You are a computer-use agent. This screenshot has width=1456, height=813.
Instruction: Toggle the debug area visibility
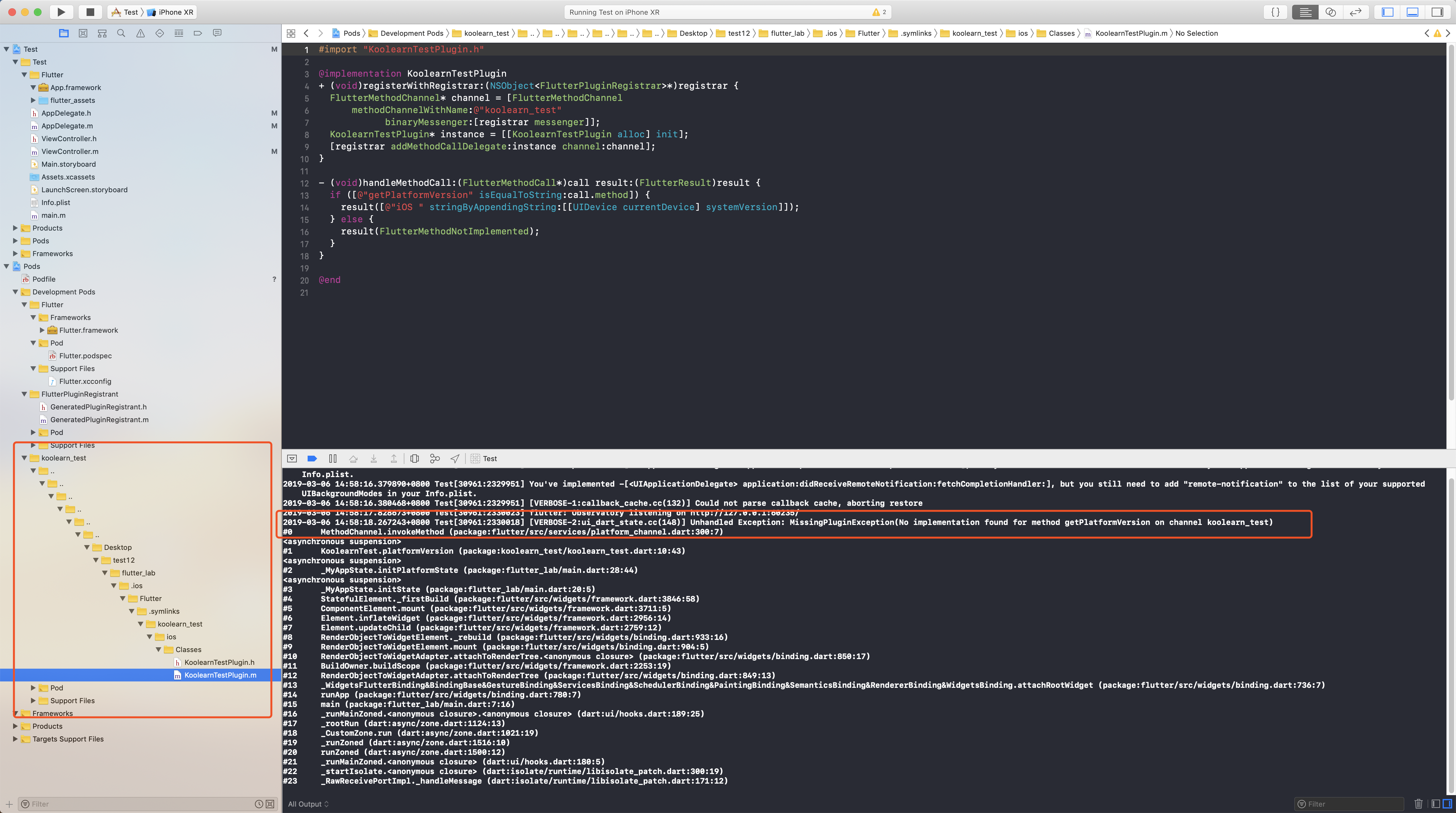[x=1413, y=12]
